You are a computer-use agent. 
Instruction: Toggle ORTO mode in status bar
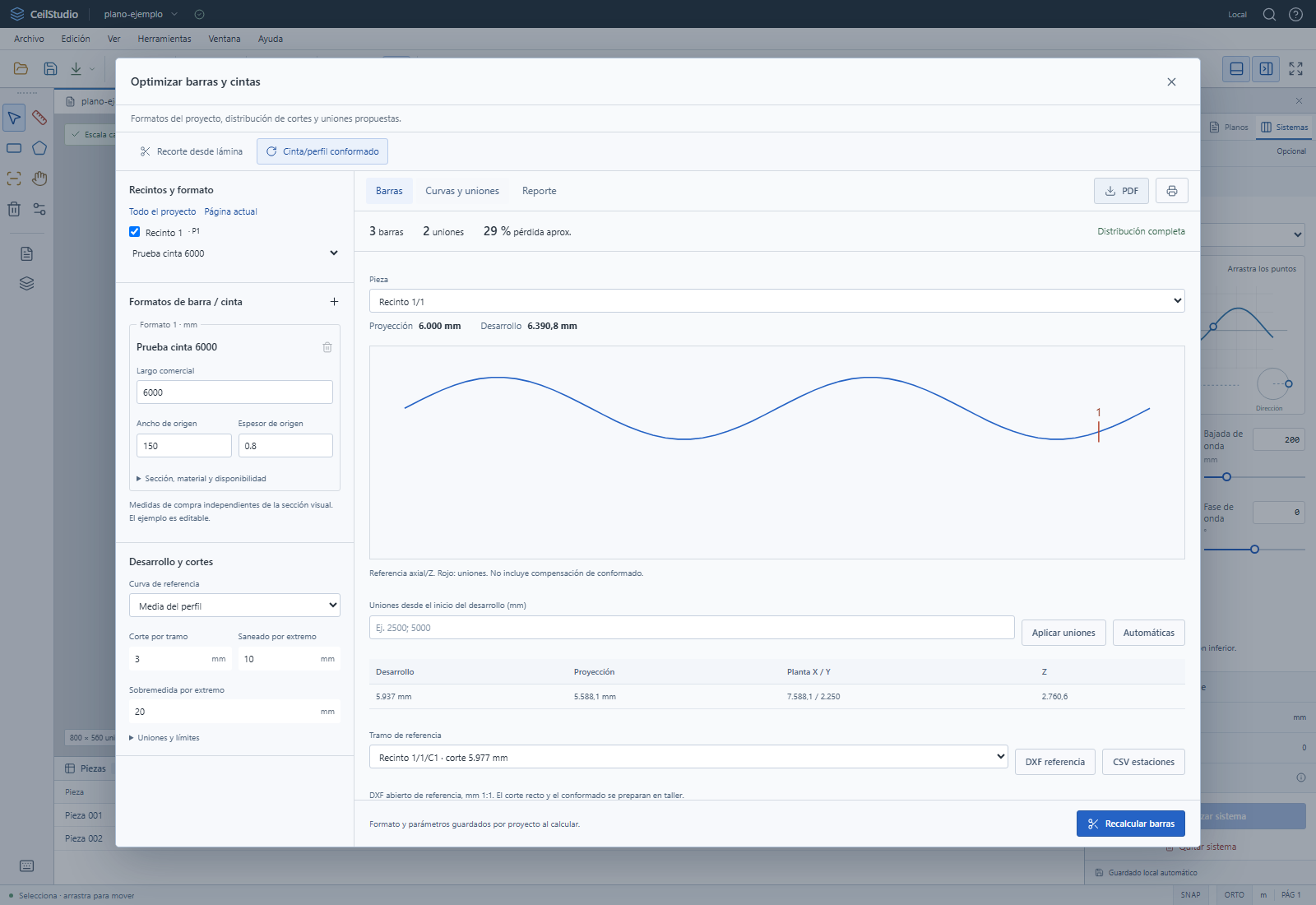point(1234,895)
